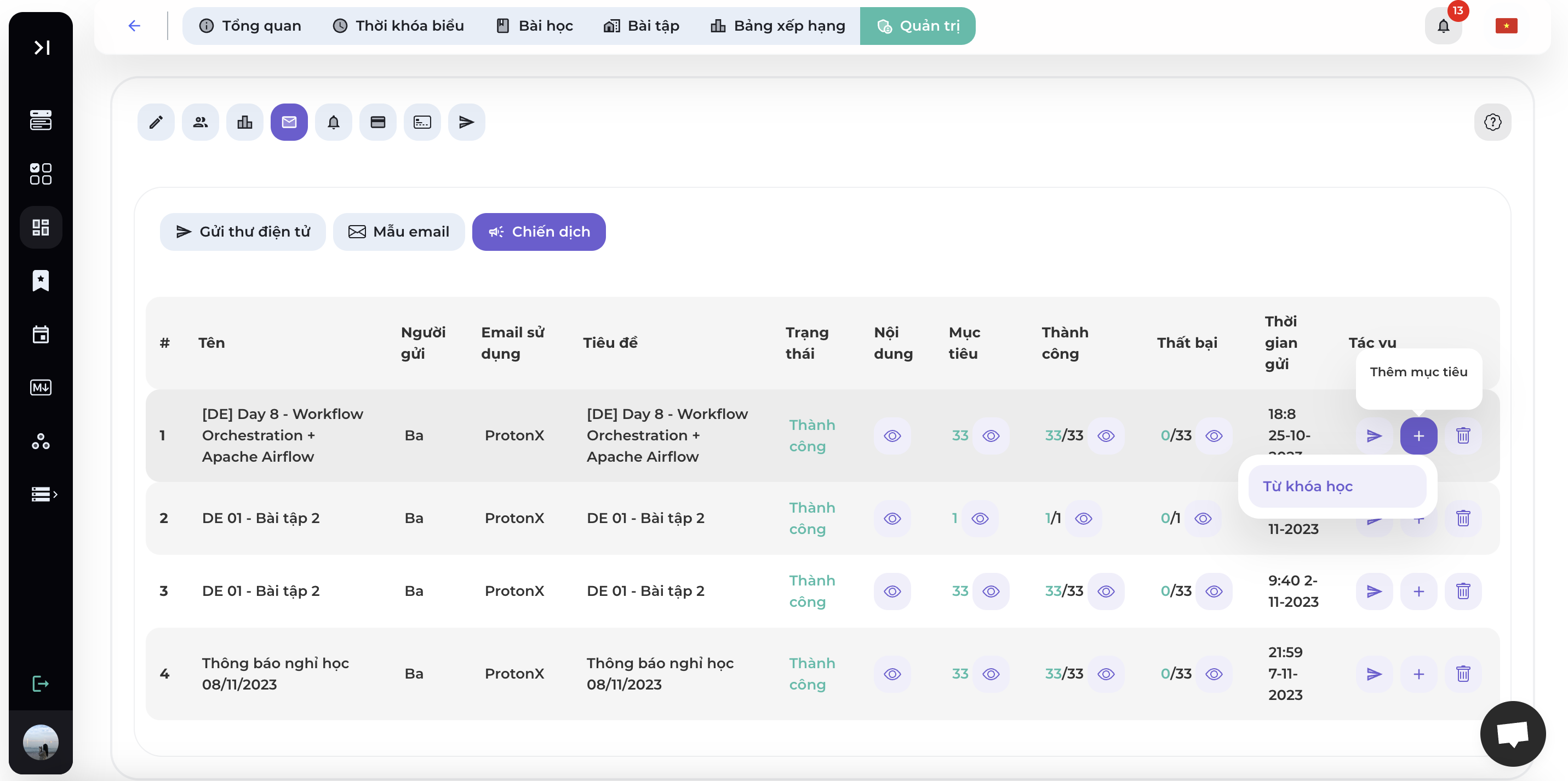Image resolution: width=1568 pixels, height=781 pixels.
Task: Click the Trạng thái column header
Action: [x=807, y=343]
